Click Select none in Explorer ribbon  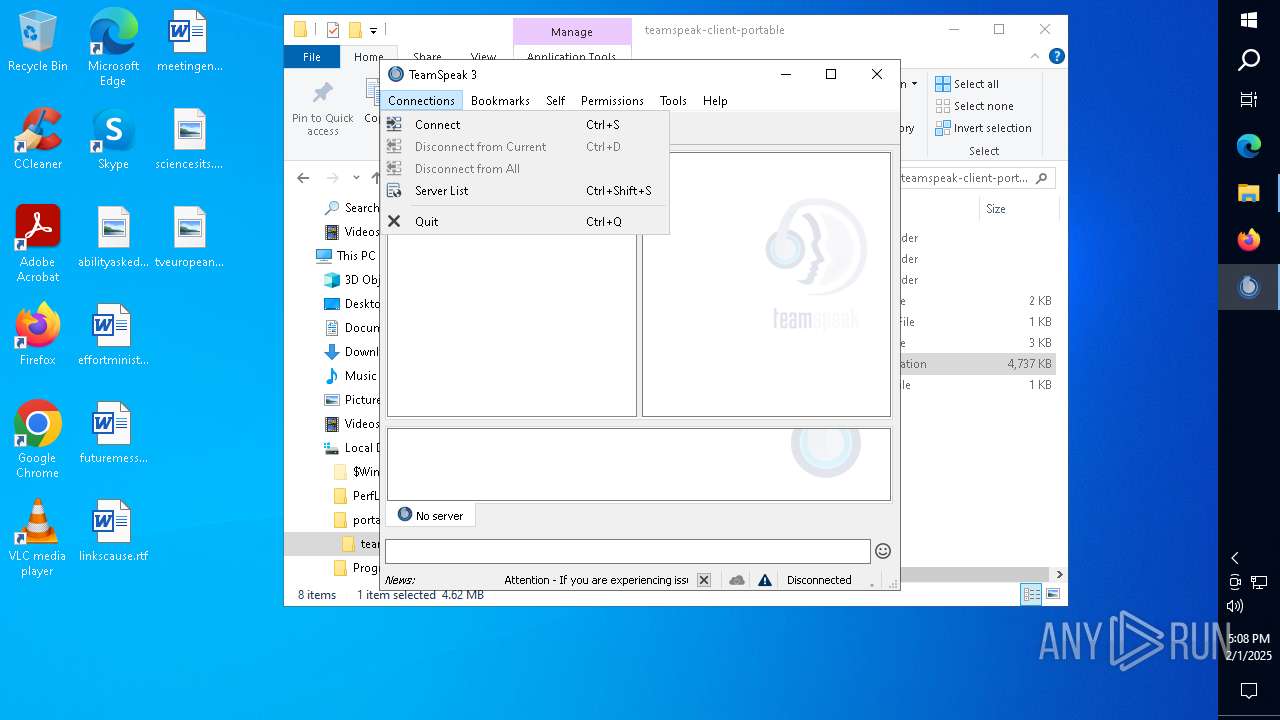pos(974,106)
